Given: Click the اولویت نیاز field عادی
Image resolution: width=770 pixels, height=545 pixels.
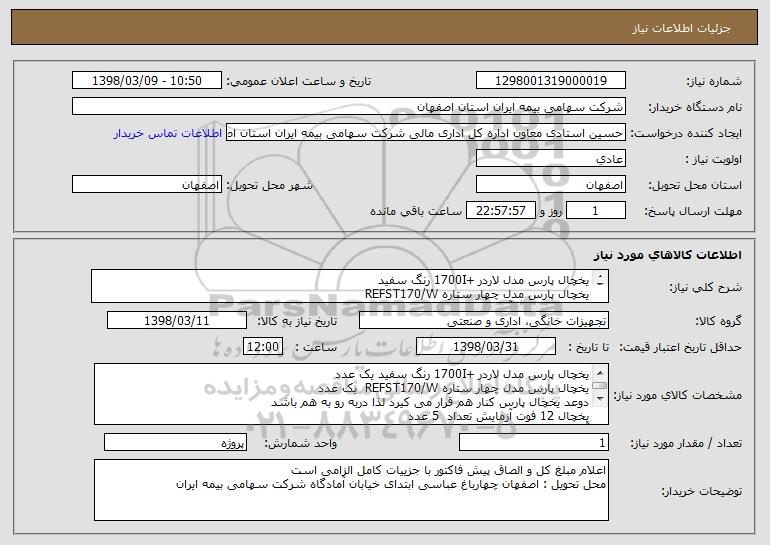Looking at the screenshot, I should (550, 159).
